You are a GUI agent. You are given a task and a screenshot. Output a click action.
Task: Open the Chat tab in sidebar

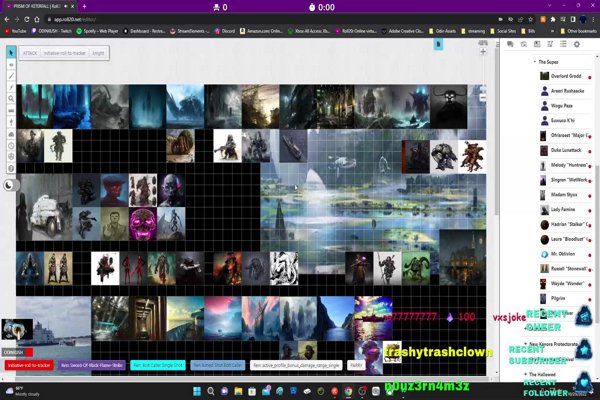click(x=510, y=44)
